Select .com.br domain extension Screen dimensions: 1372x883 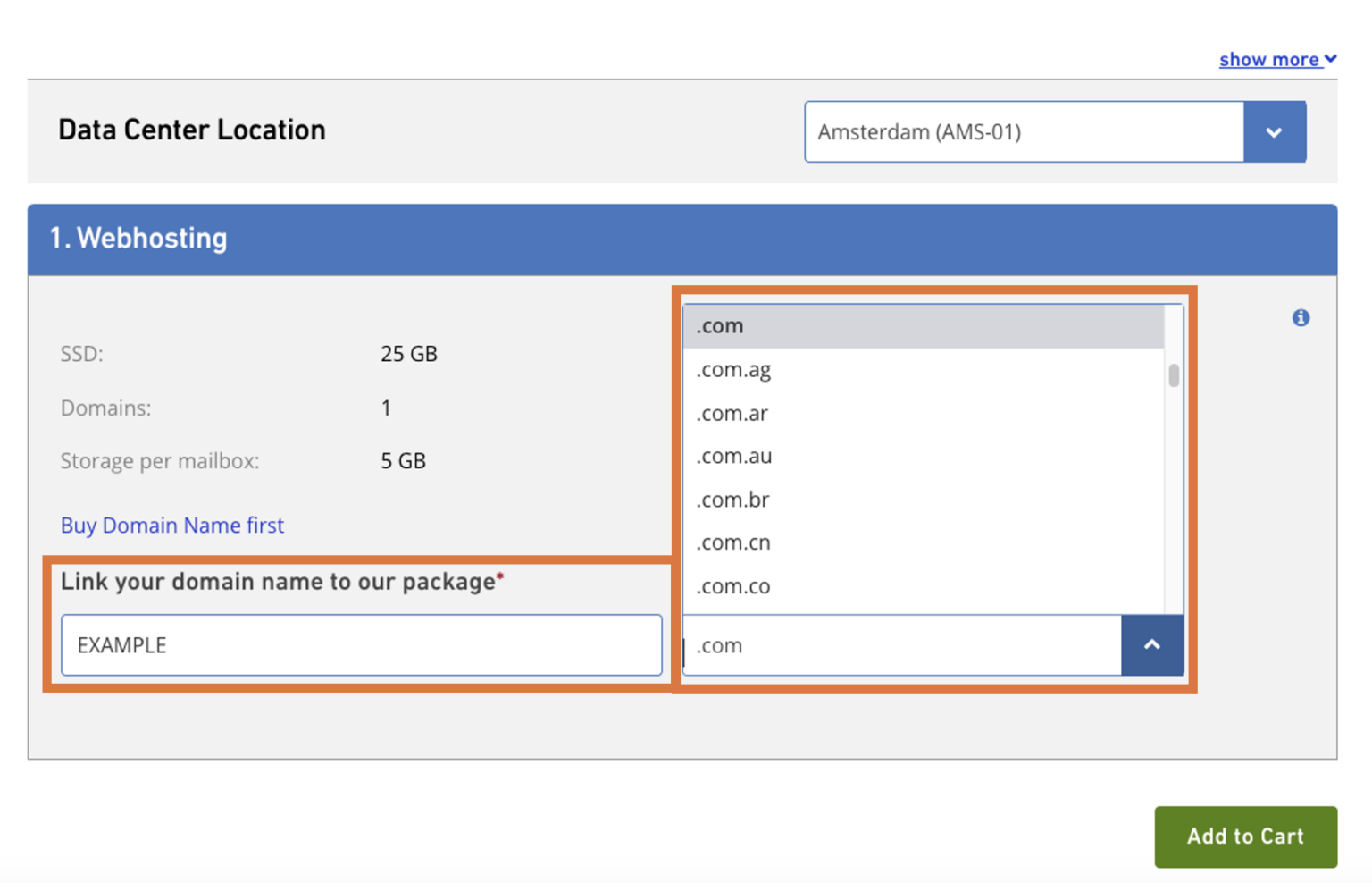(924, 500)
